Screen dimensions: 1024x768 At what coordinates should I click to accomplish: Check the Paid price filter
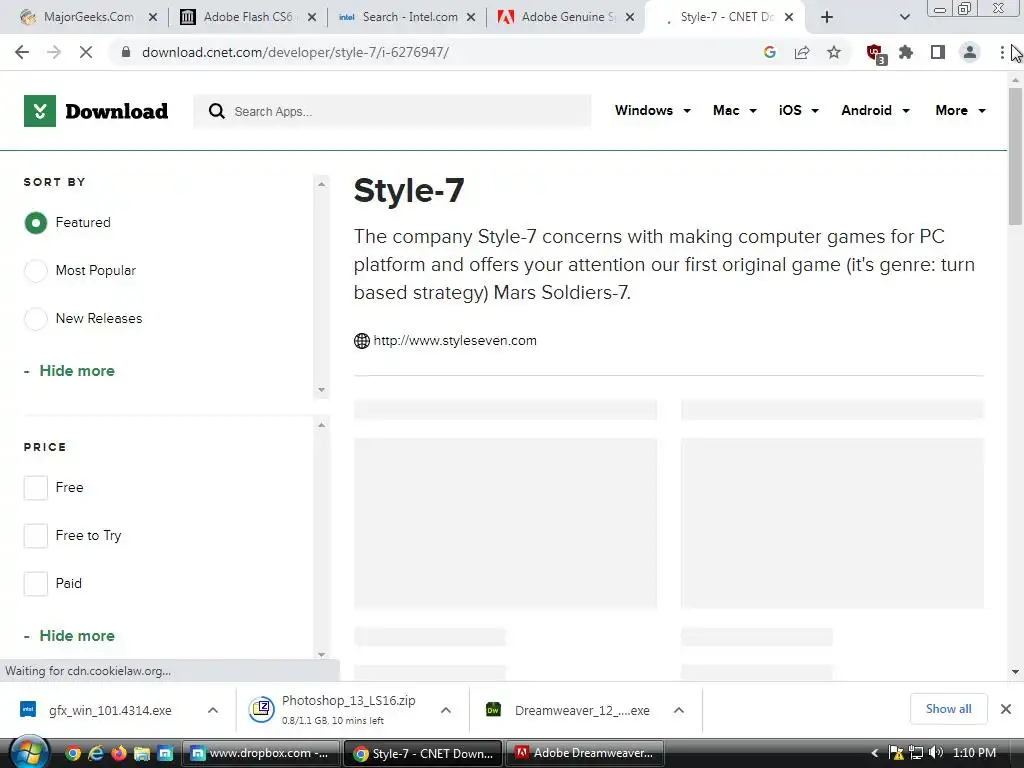pyautogui.click(x=36, y=584)
